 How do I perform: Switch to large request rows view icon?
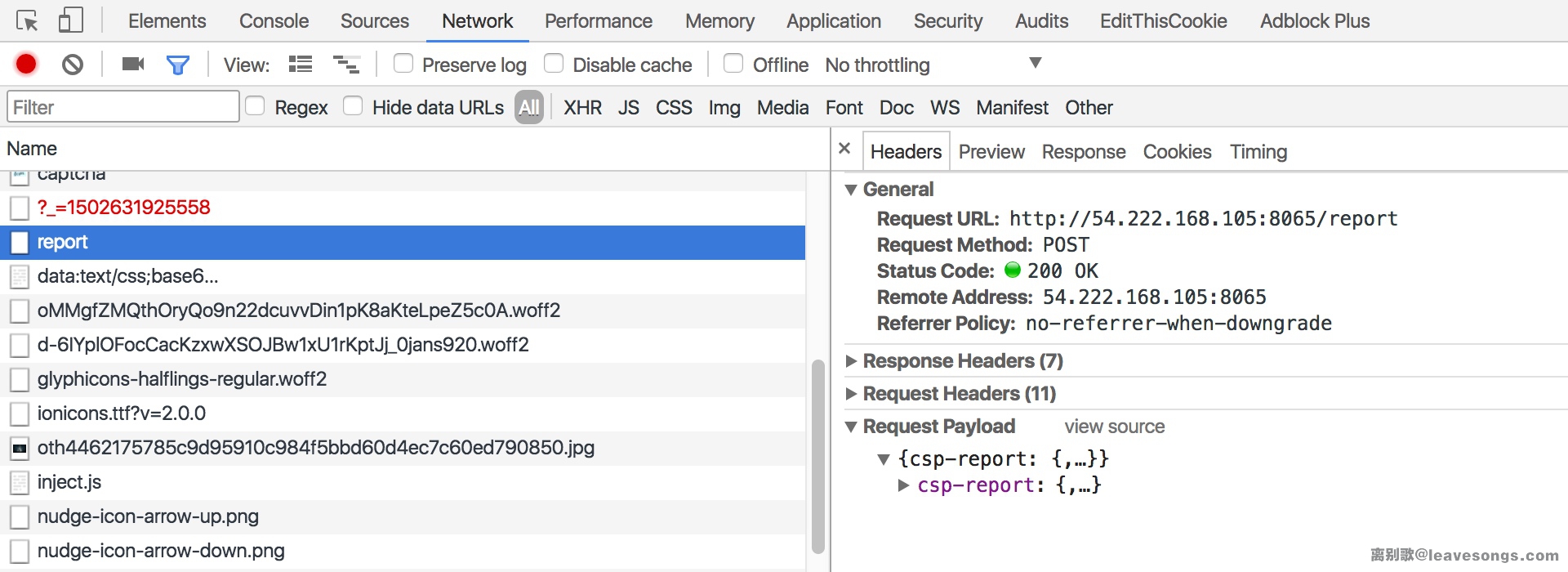click(301, 64)
